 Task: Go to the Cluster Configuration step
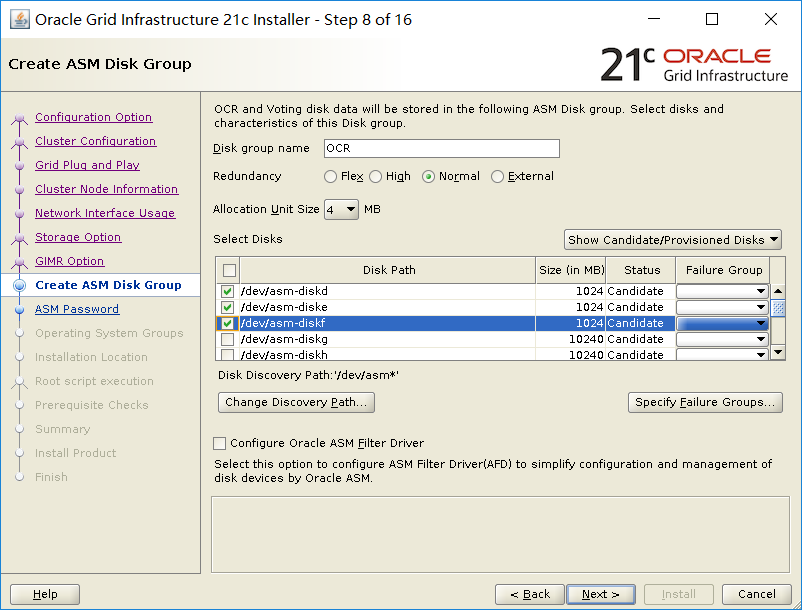click(96, 141)
